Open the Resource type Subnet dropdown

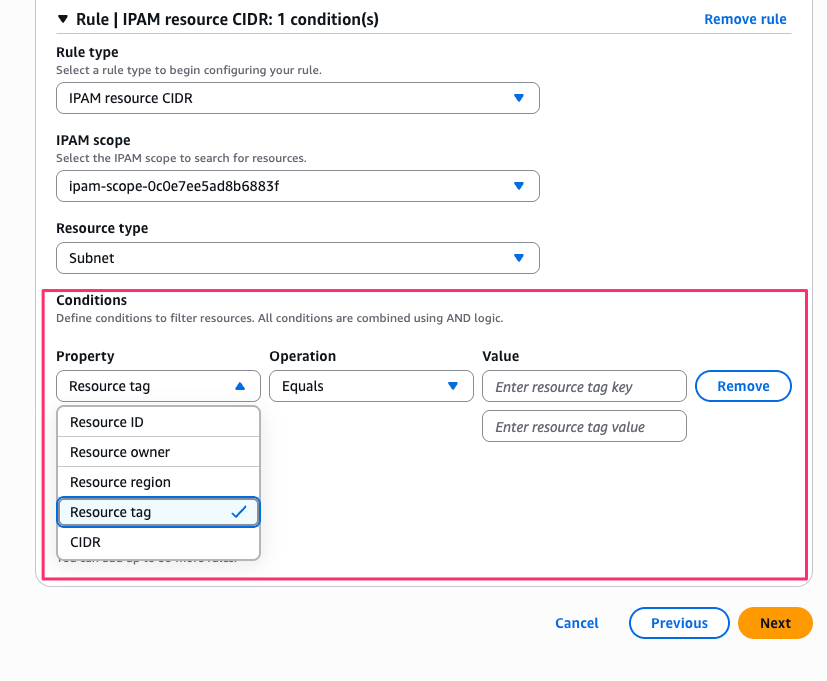click(x=297, y=258)
